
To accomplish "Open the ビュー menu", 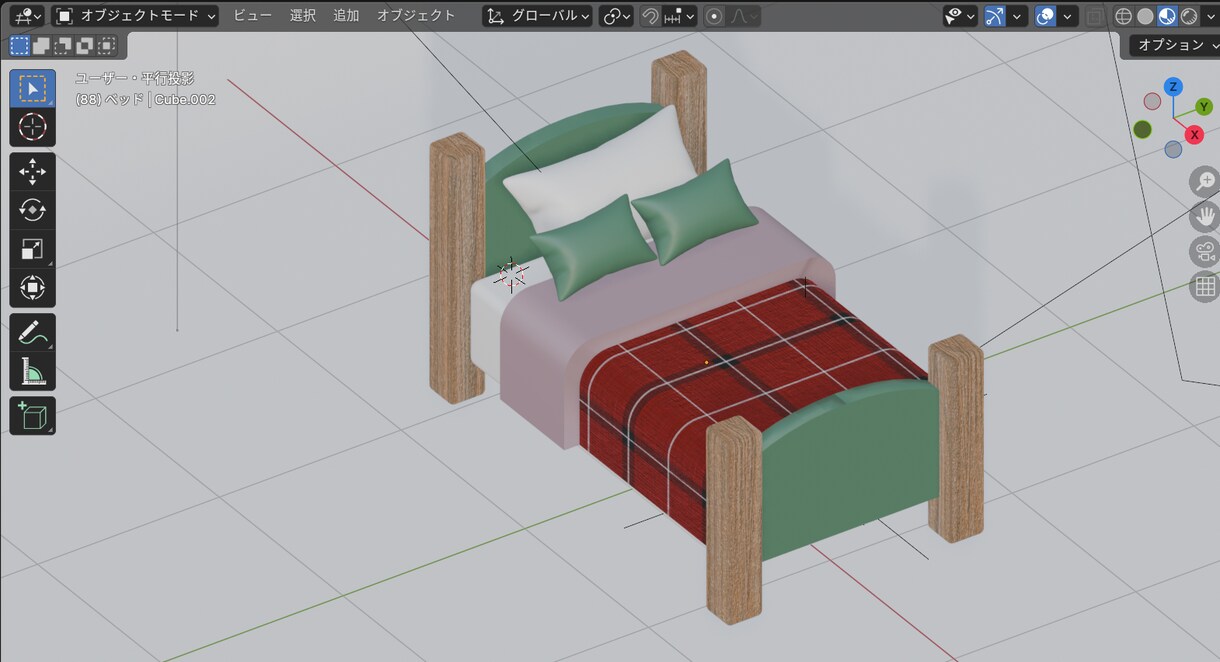I will tap(252, 16).
